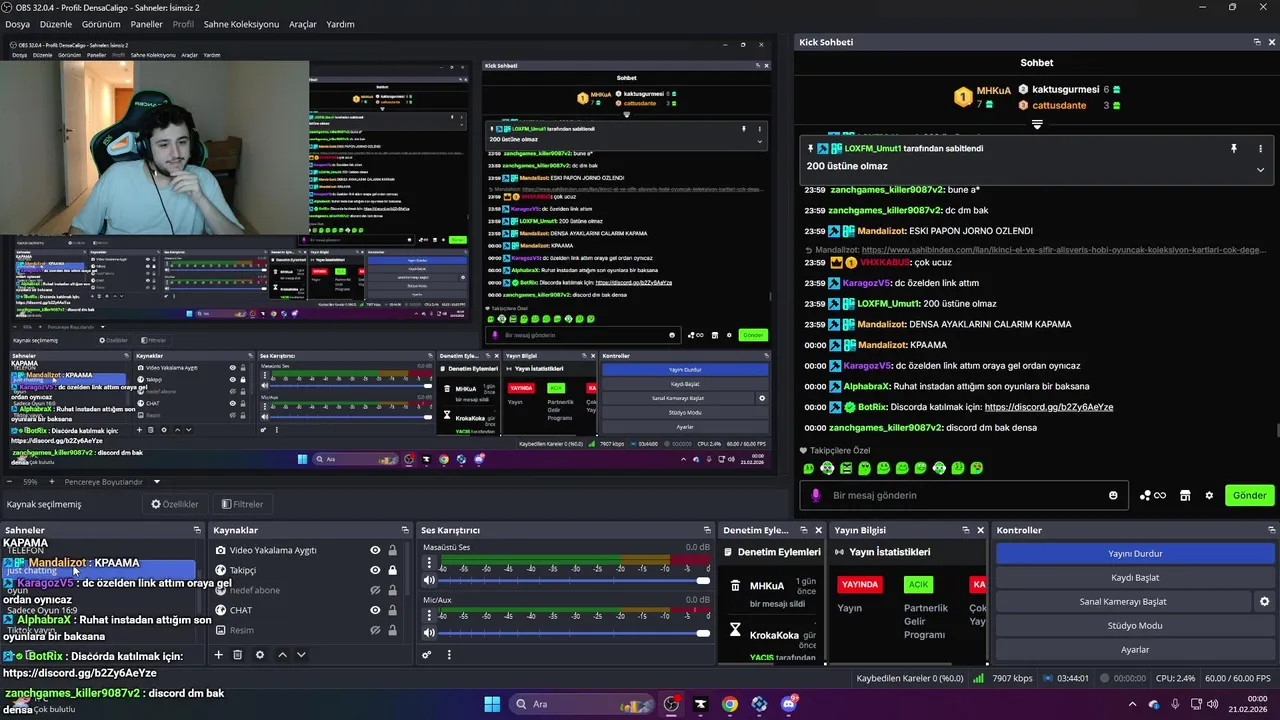Click Yayını Durdur button
The width and height of the screenshot is (1280, 720).
coord(1135,554)
